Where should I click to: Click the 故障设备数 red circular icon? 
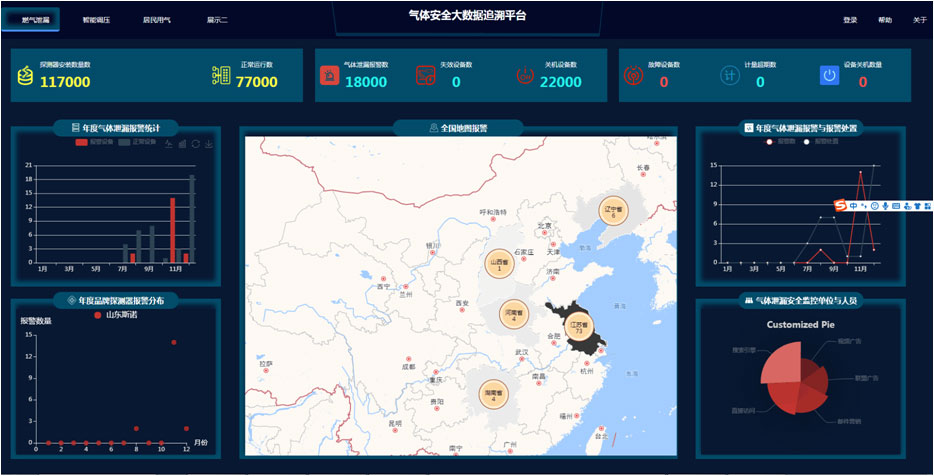(633, 76)
